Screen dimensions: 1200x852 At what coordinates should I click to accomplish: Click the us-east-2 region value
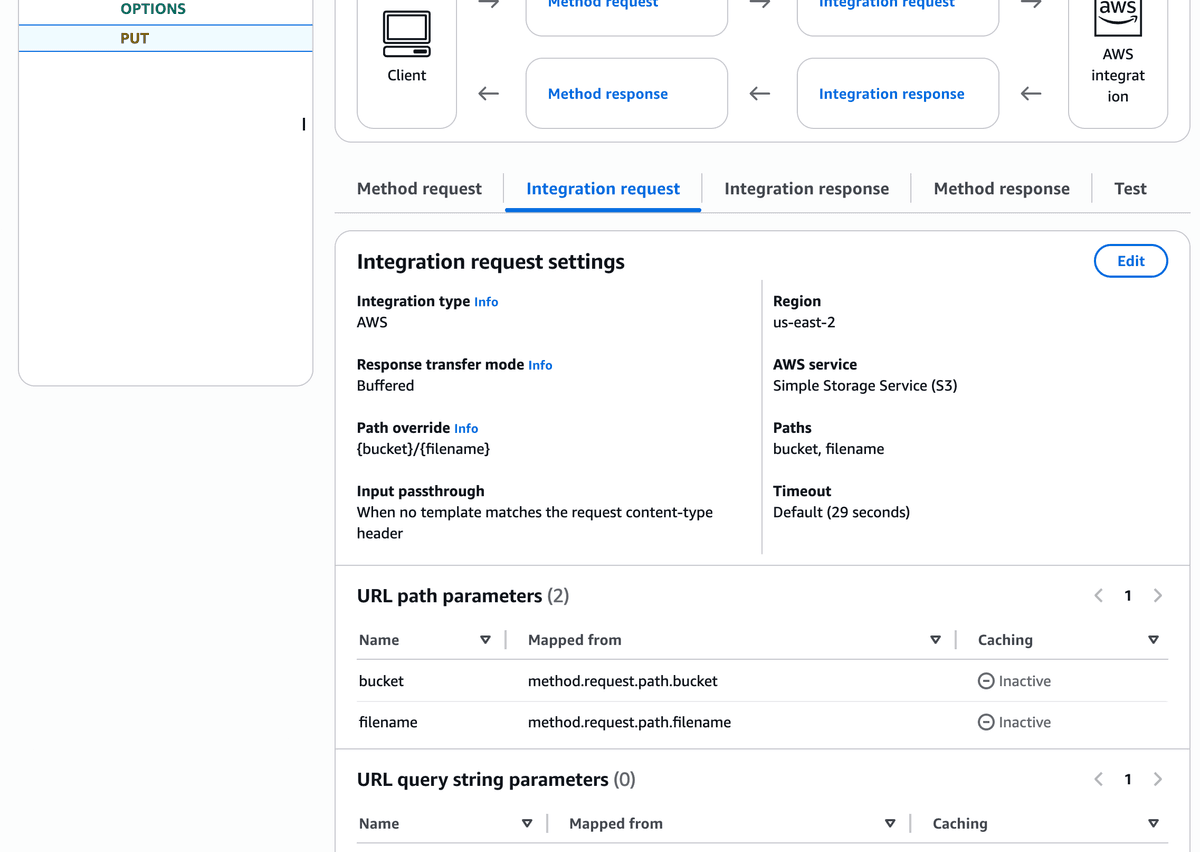tap(804, 322)
